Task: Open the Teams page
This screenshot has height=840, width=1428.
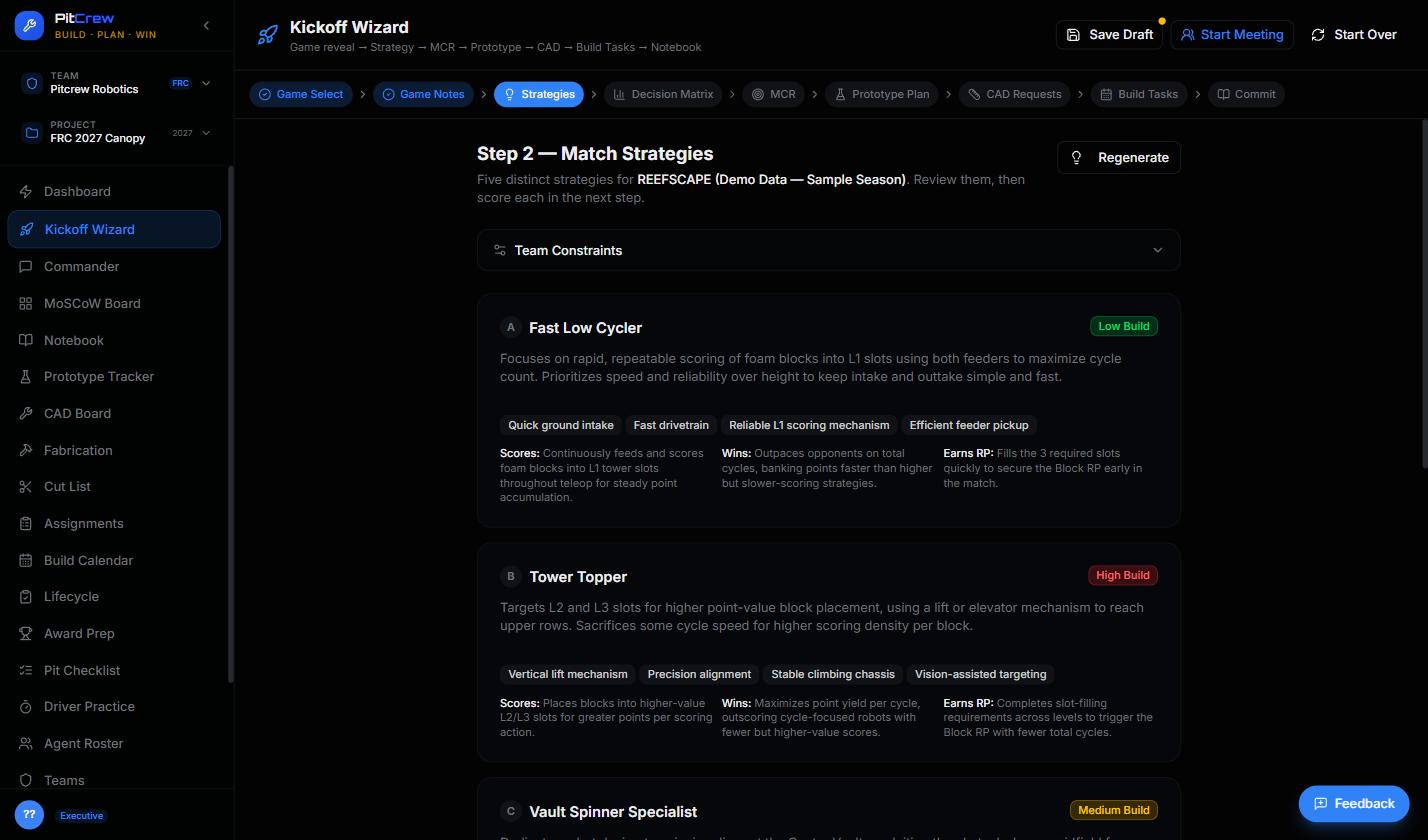Action: (x=114, y=781)
